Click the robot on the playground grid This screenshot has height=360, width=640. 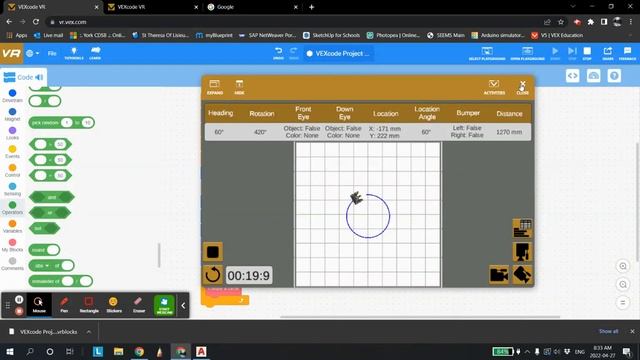pos(357,198)
